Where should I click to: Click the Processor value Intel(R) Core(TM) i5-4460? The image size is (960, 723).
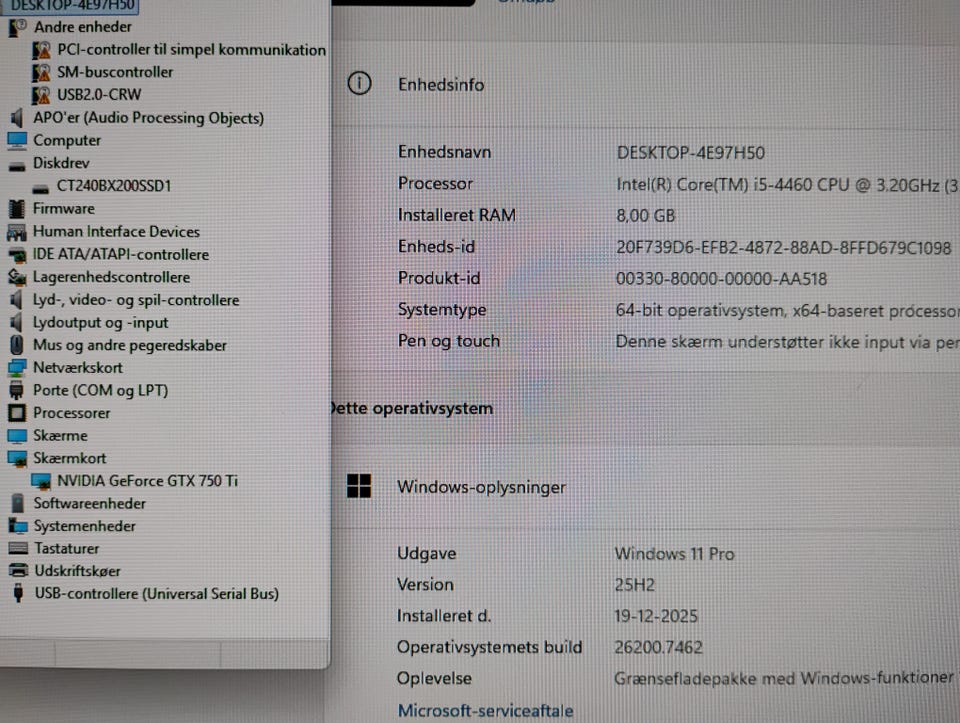click(x=787, y=185)
